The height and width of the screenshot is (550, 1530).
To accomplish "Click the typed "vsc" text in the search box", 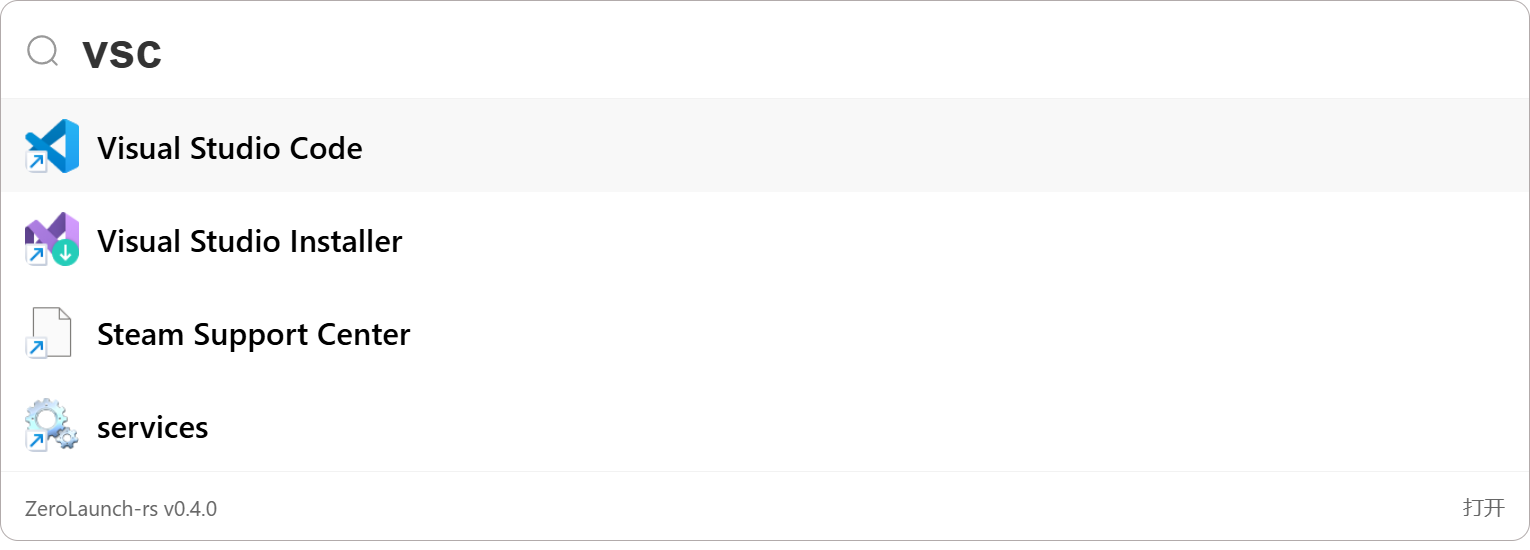I will tap(122, 53).
